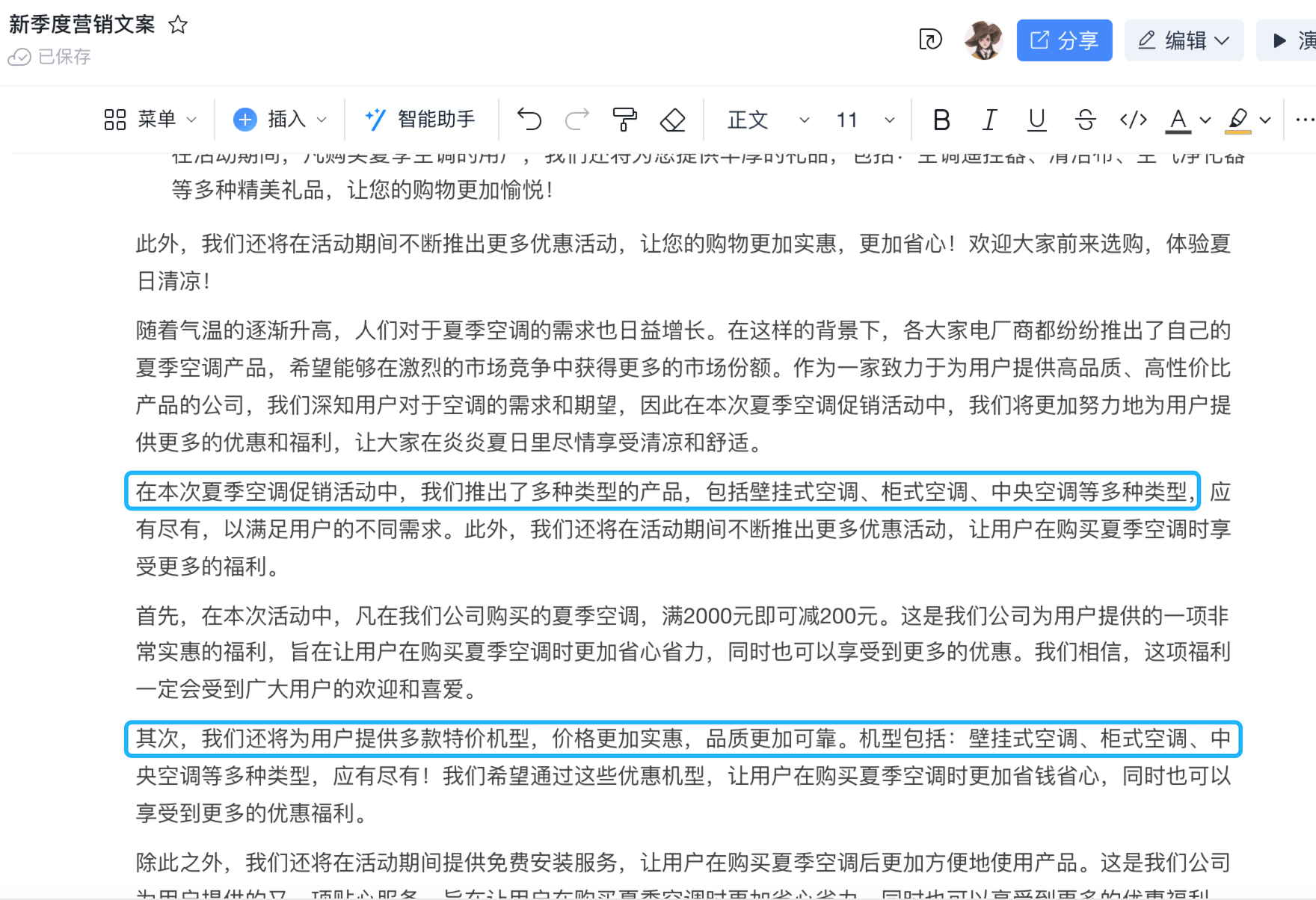Image resolution: width=1316 pixels, height=900 pixels.
Task: Click the paragraph starting 首先，在本次活动中
Action: pos(683,653)
